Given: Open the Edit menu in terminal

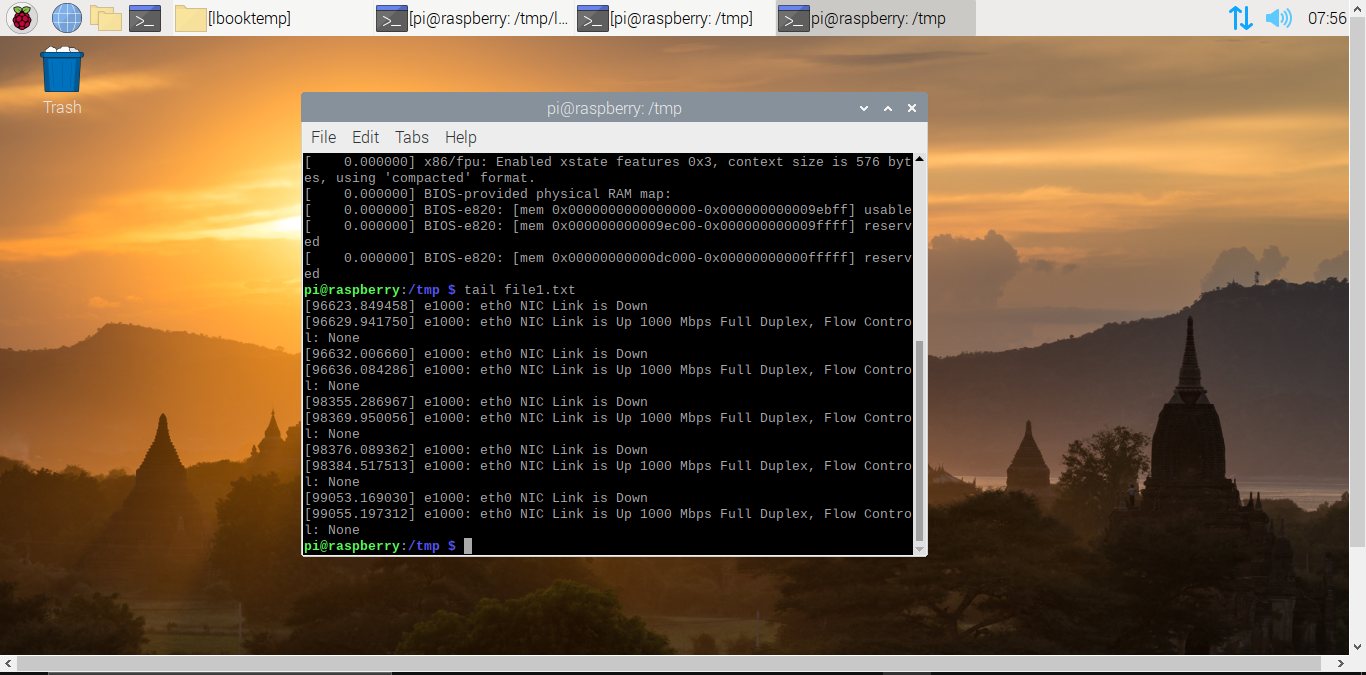Looking at the screenshot, I should pyautogui.click(x=365, y=137).
